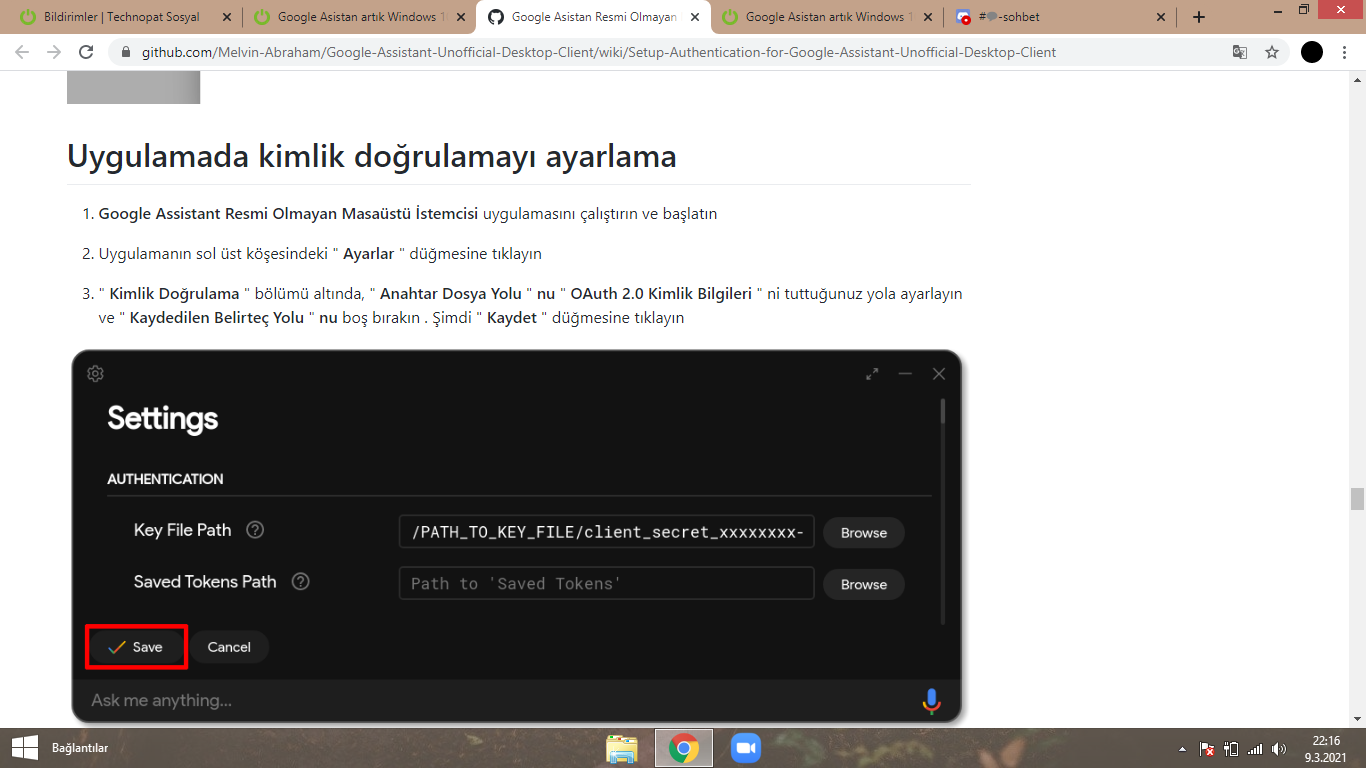Viewport: 1366px width, 768px height.
Task: Click the Cancel button in the screenshot
Action: [229, 647]
